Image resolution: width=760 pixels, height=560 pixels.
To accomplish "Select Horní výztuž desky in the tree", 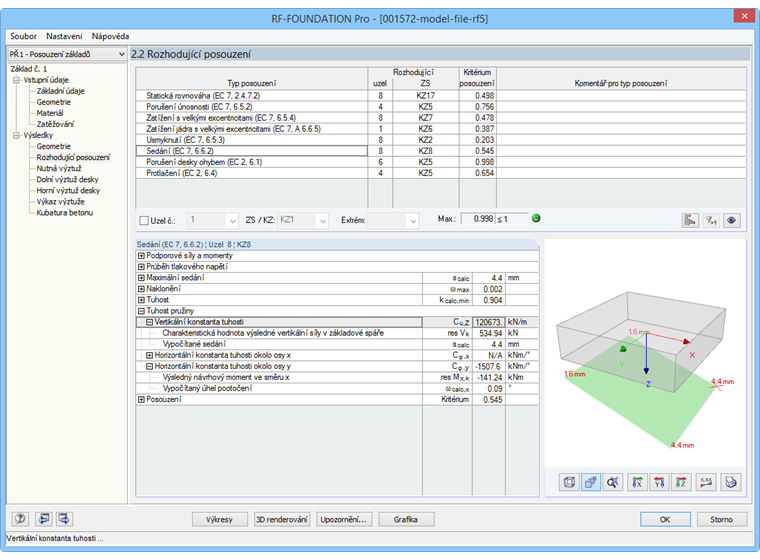I will [x=68, y=191].
